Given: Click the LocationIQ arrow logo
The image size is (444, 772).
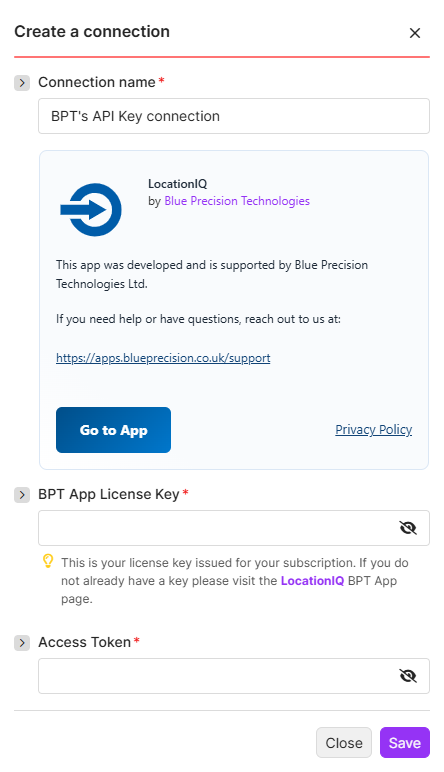Looking at the screenshot, I should [x=91, y=210].
